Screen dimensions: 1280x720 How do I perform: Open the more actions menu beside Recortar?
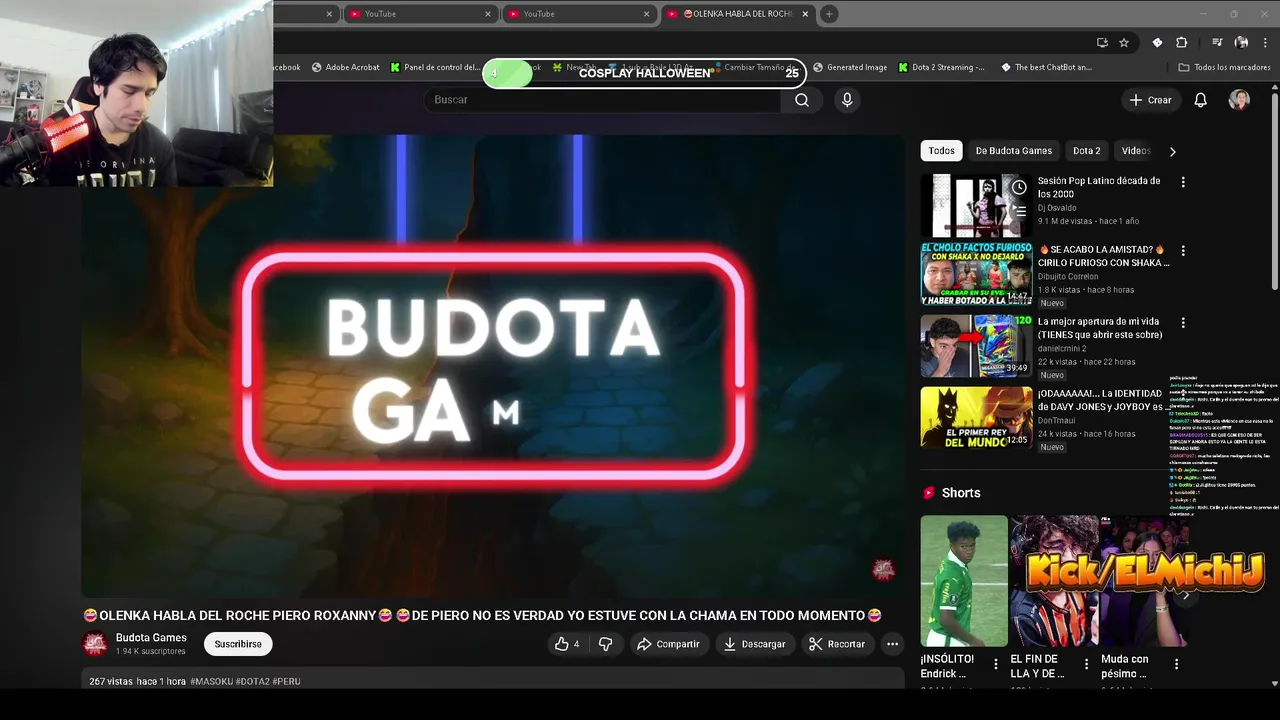(x=892, y=644)
